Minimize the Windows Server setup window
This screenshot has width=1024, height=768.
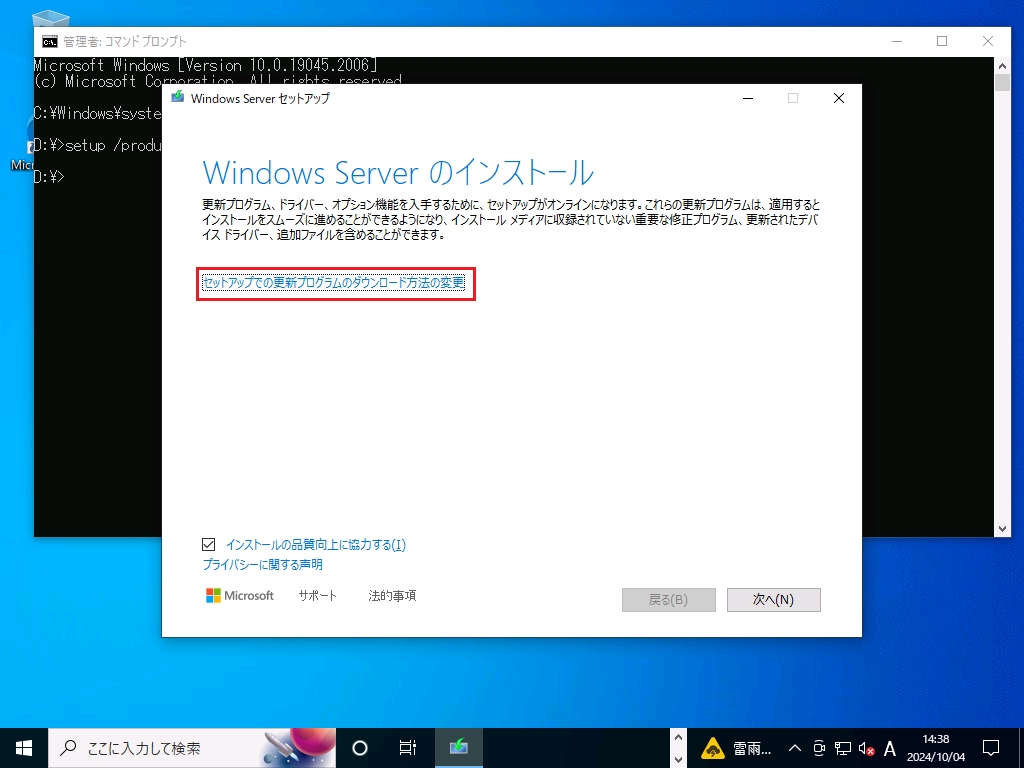748,98
